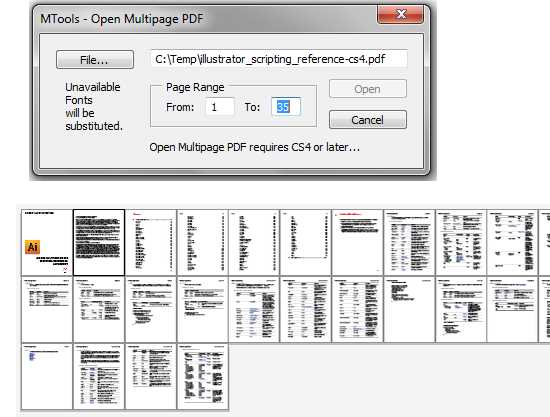This screenshot has width=550, height=417.
Task: Select the last page thumbnail in third row
Action: (x=203, y=376)
